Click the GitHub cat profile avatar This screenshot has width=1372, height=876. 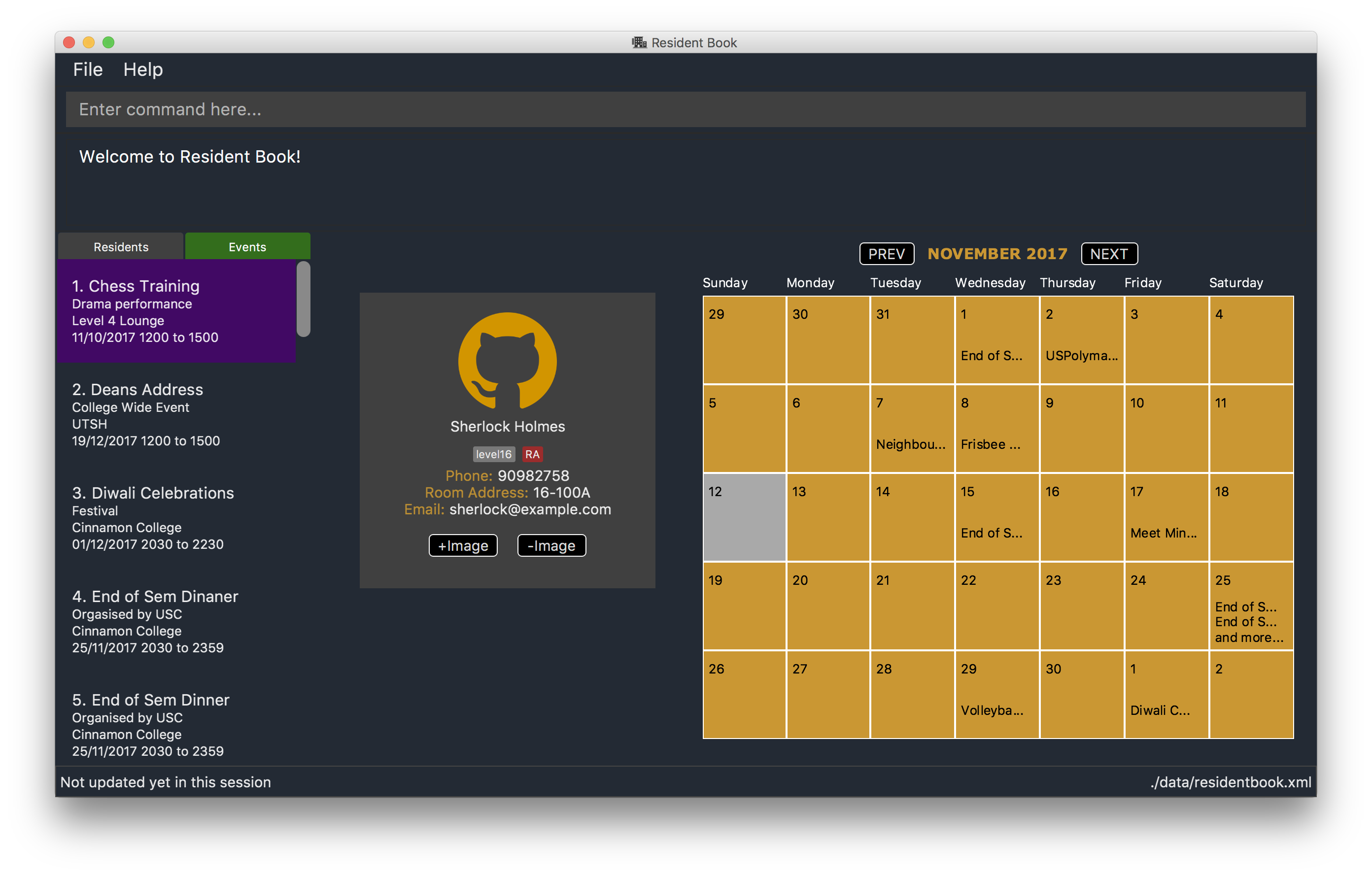pos(507,361)
